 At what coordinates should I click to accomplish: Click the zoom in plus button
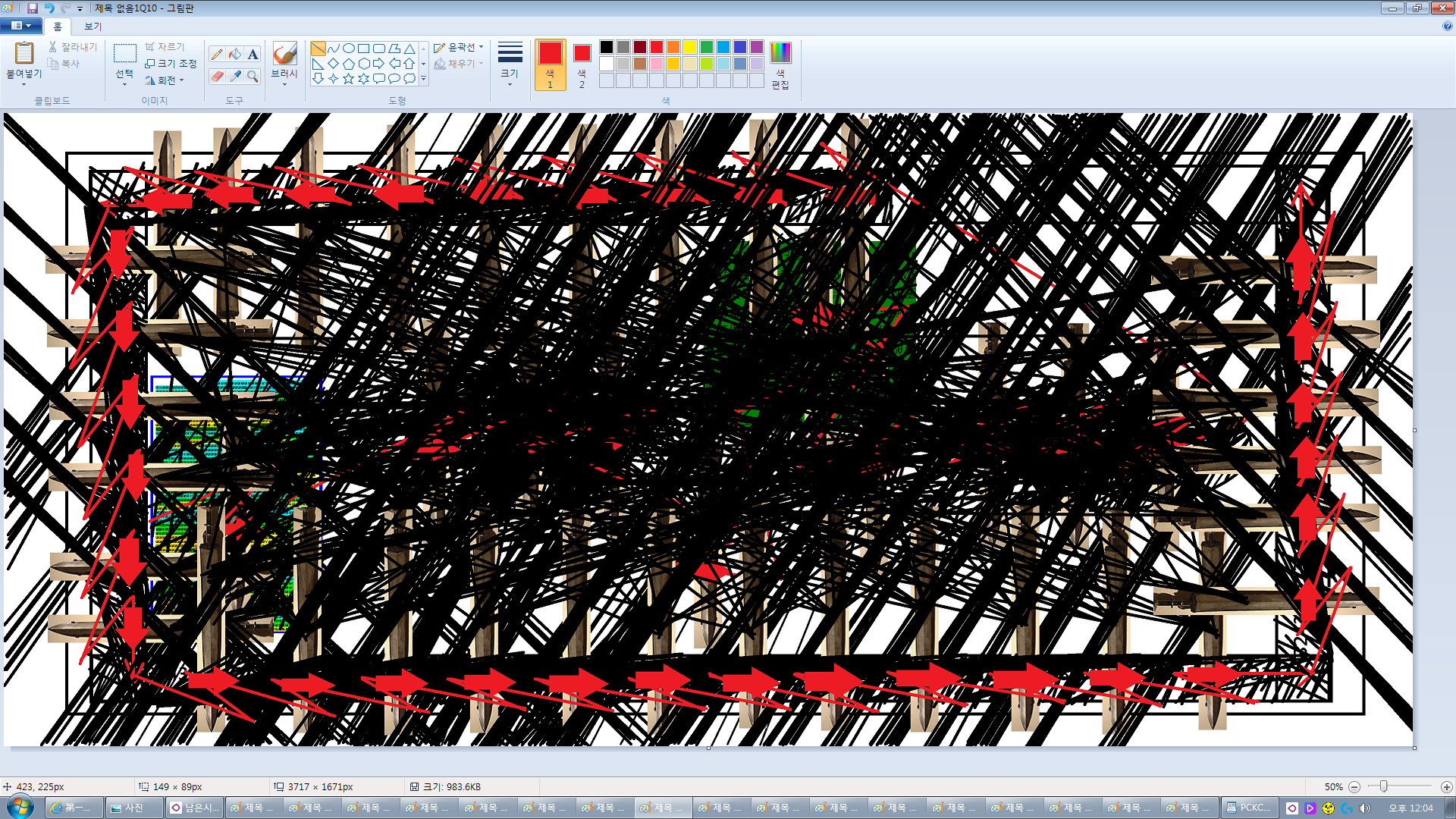(x=1446, y=787)
